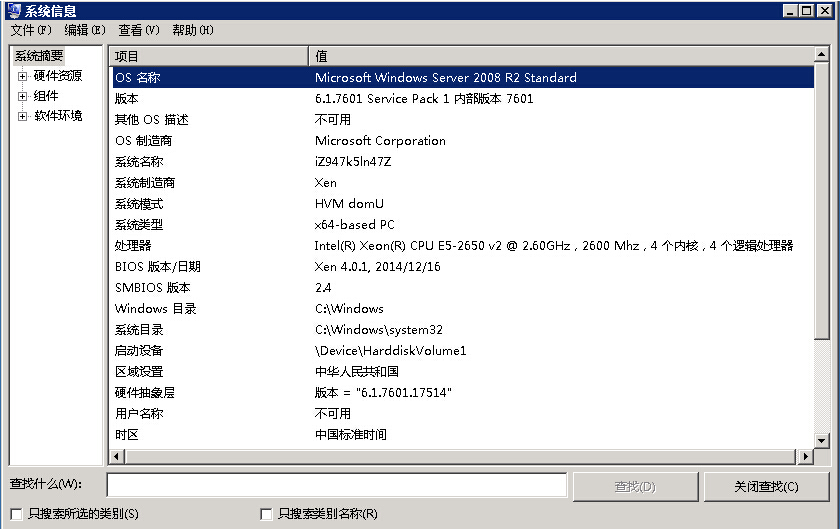The image size is (840, 530).
Task: Click the vertical scrollbar up arrow
Action: [x=821, y=54]
